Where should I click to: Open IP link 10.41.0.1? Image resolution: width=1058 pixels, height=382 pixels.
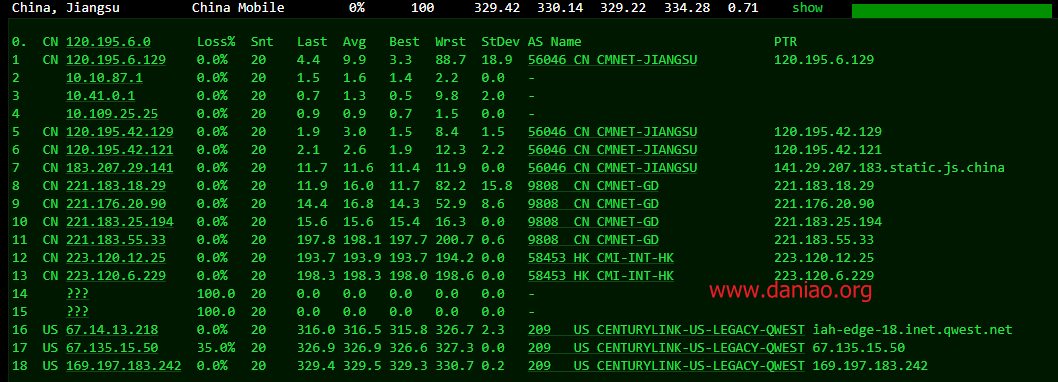101,96
